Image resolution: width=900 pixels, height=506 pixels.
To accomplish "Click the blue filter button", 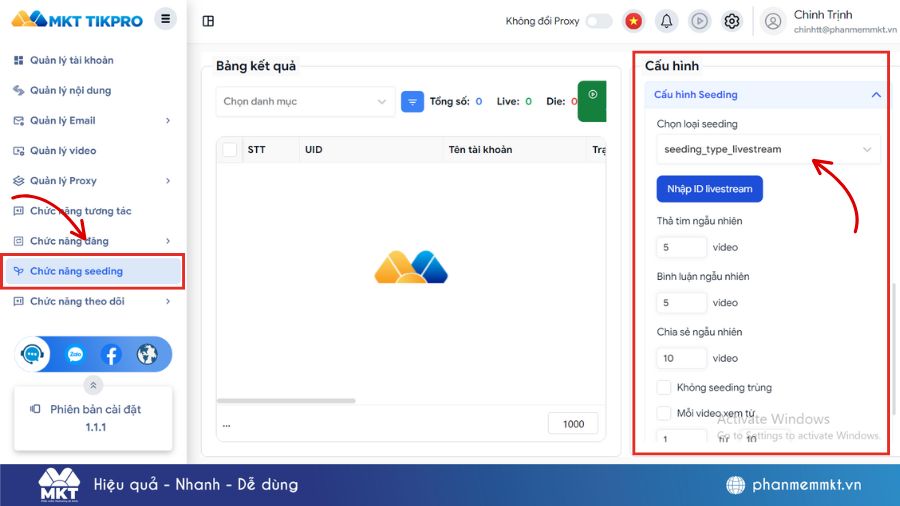I will coord(412,102).
